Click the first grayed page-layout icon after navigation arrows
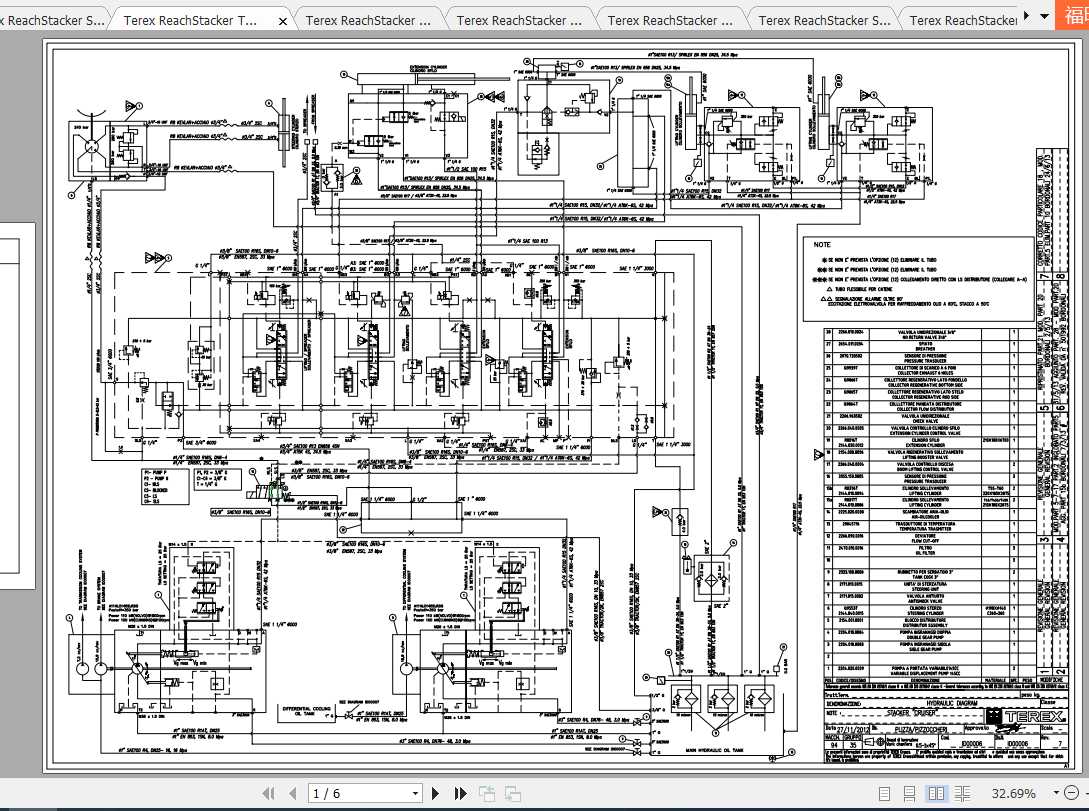The height and width of the screenshot is (811, 1089). click(x=487, y=793)
